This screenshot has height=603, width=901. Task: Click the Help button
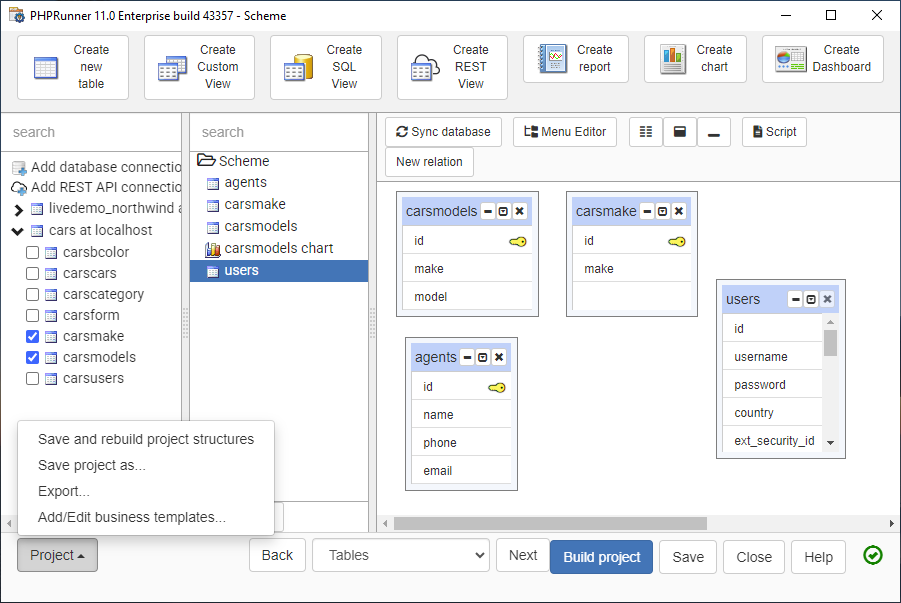818,557
